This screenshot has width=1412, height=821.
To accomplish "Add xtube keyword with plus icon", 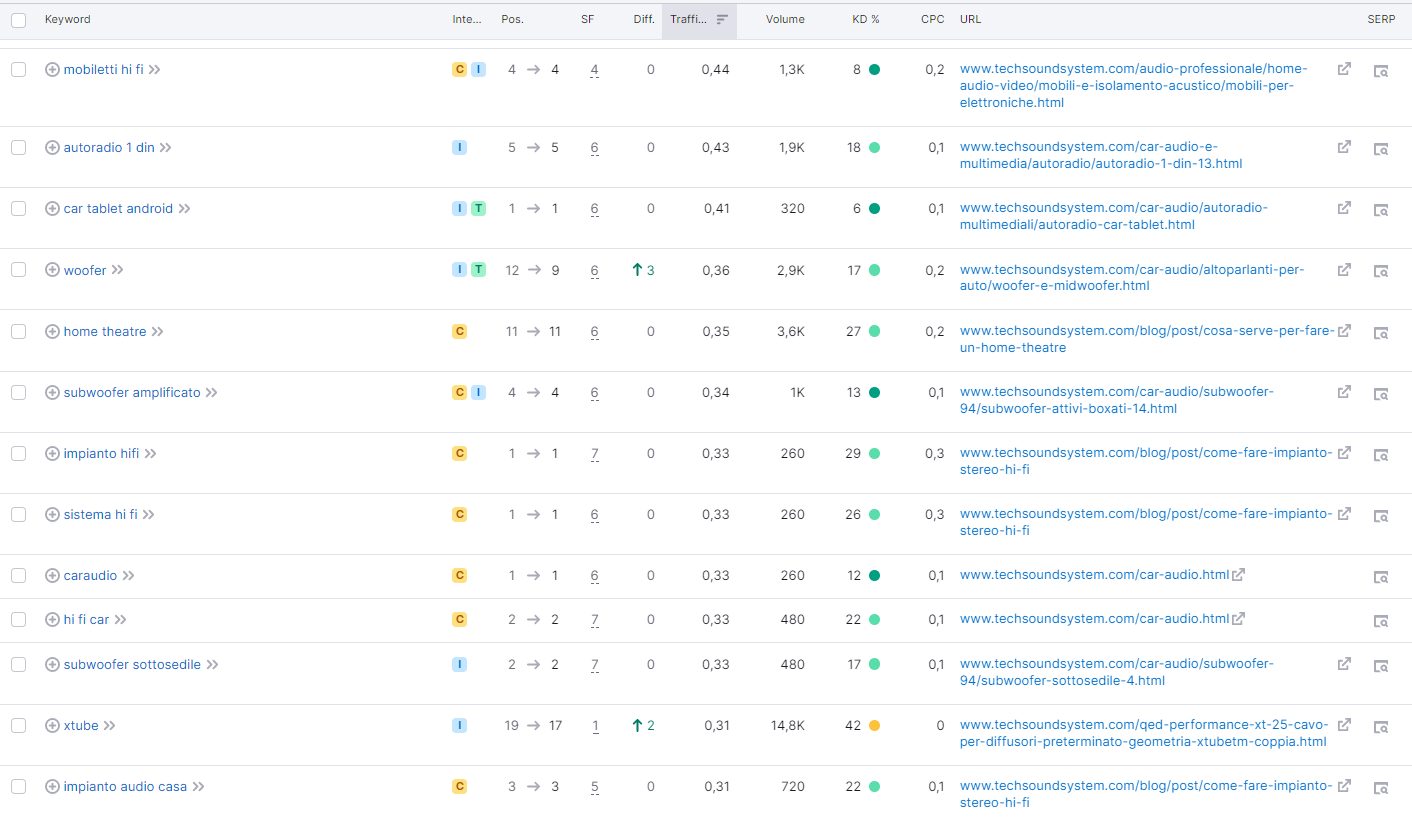I will 52,725.
